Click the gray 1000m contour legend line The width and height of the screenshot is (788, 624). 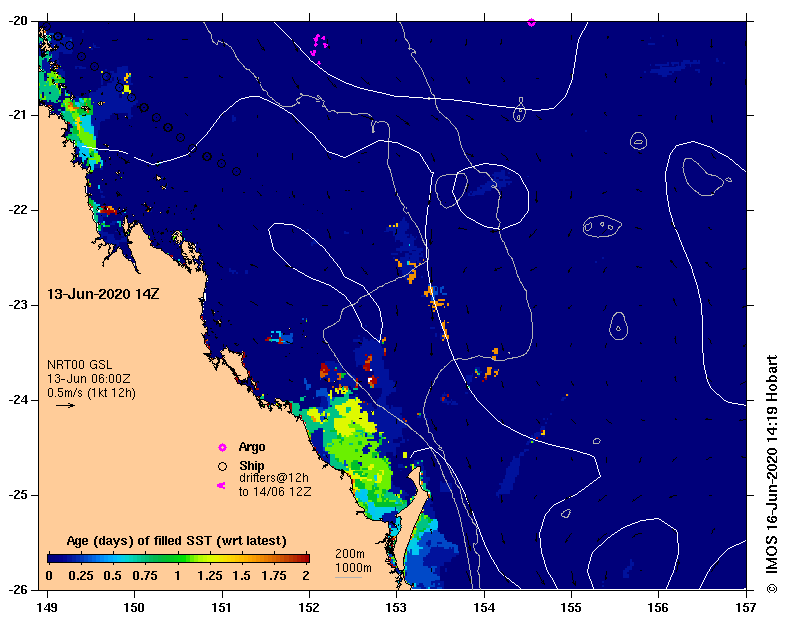click(348, 577)
